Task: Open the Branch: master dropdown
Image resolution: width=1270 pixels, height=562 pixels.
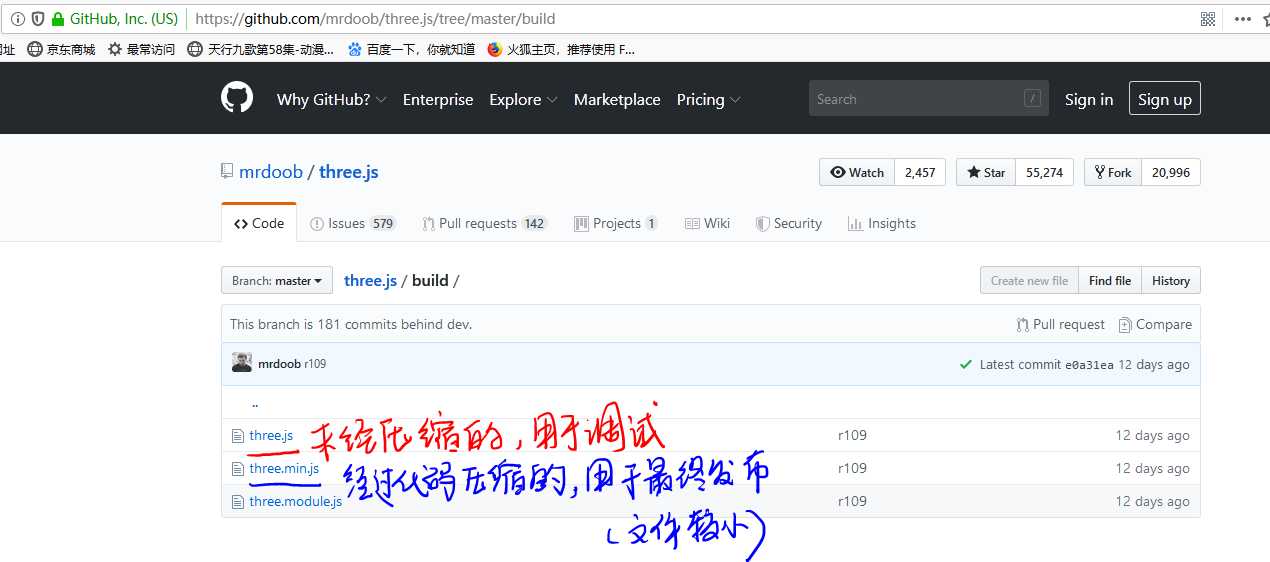Action: (277, 280)
